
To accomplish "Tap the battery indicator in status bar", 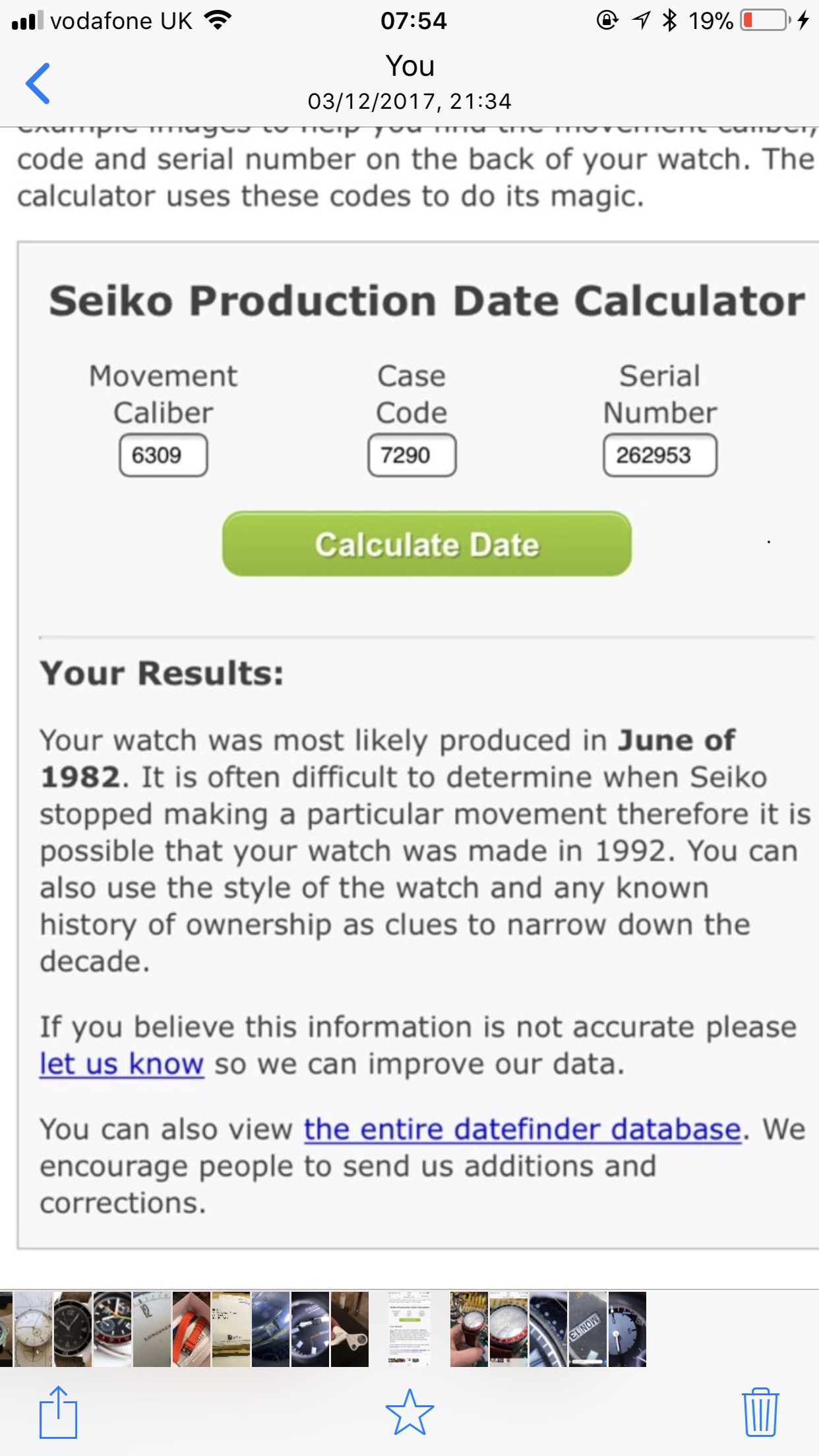I will click(x=766, y=20).
